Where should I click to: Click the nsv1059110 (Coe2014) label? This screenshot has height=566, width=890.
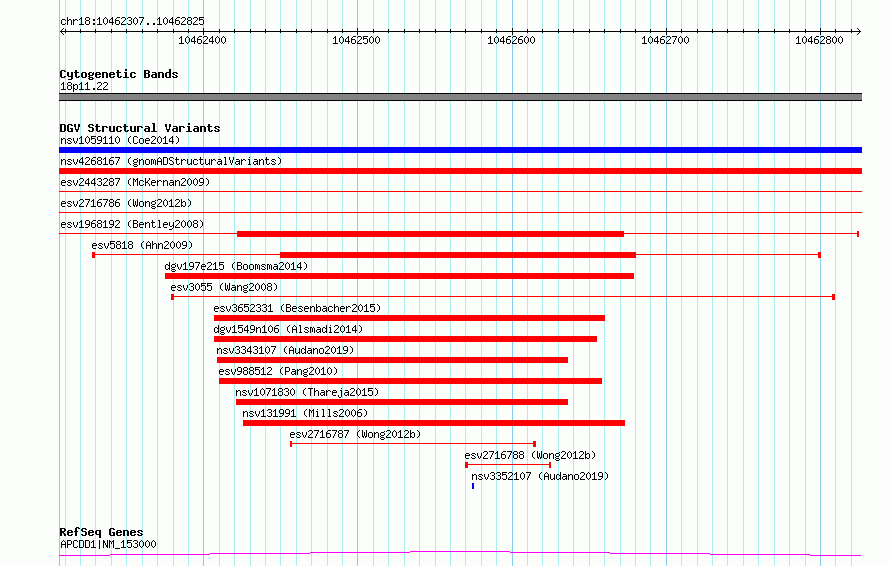pyautogui.click(x=120, y=140)
